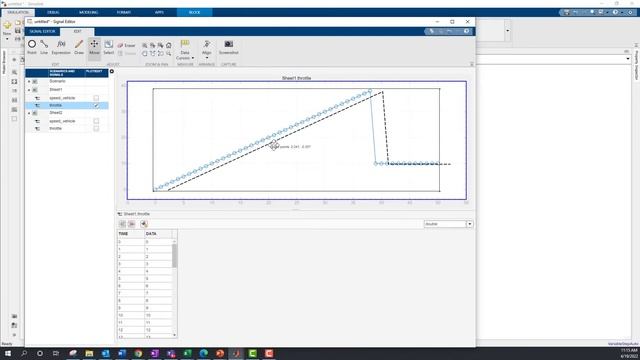This screenshot has width=640, height=360.
Task: Take a Screenshot of the plot
Action: (229, 47)
